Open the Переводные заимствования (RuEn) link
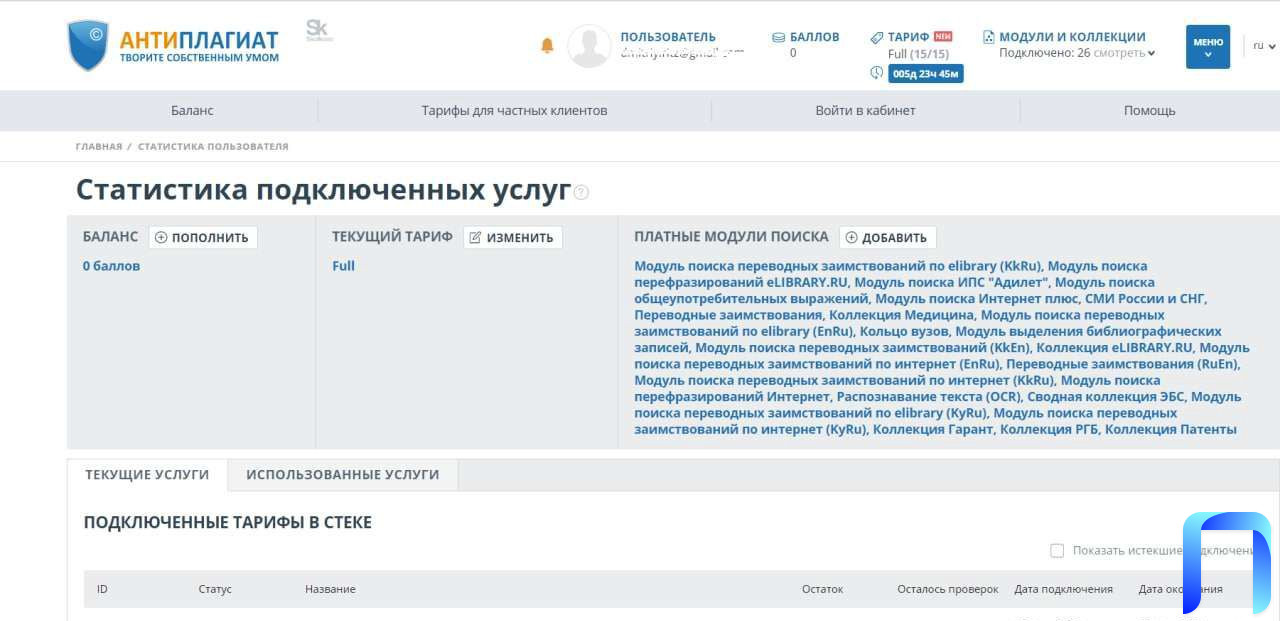Viewport: 1280px width, 621px height. 1122,364
